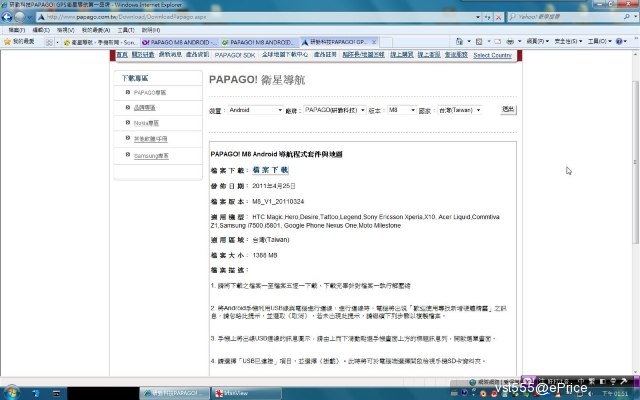Go back with the browser Back arrow
Screen dimensions: 640x400
pyautogui.click(x=7, y=17)
